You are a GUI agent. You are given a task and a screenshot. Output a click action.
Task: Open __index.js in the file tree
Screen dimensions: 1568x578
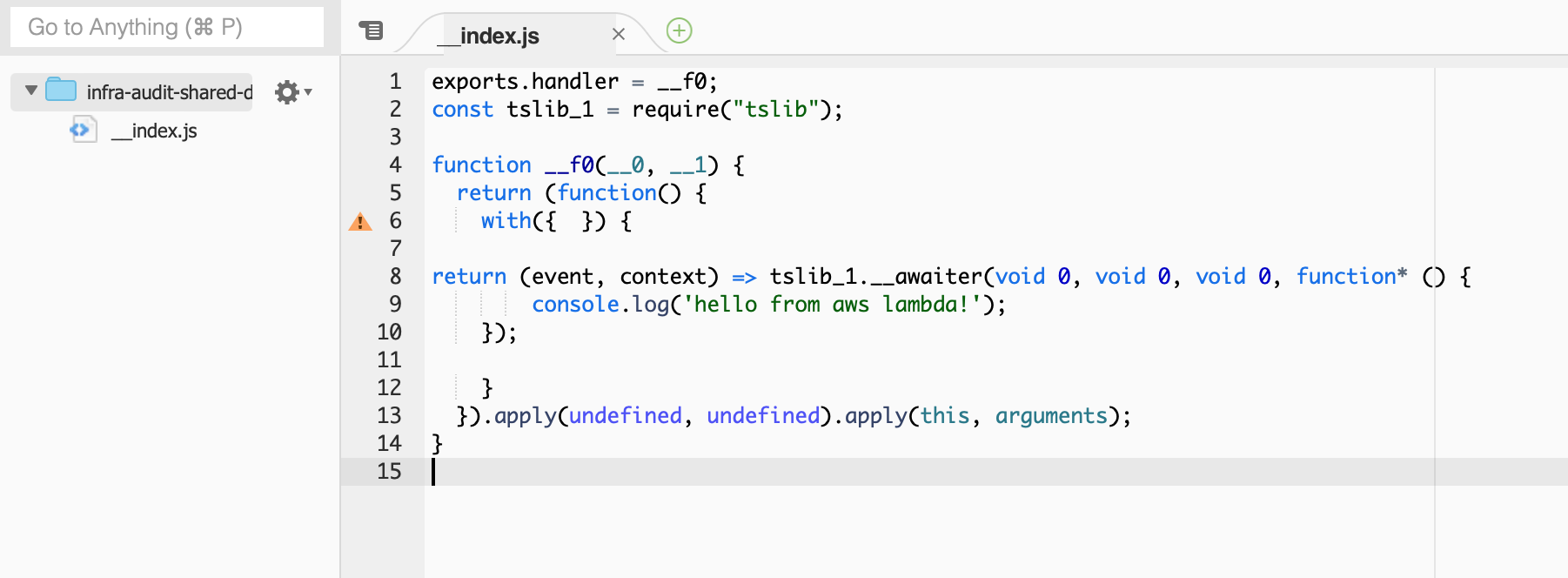[x=154, y=131]
